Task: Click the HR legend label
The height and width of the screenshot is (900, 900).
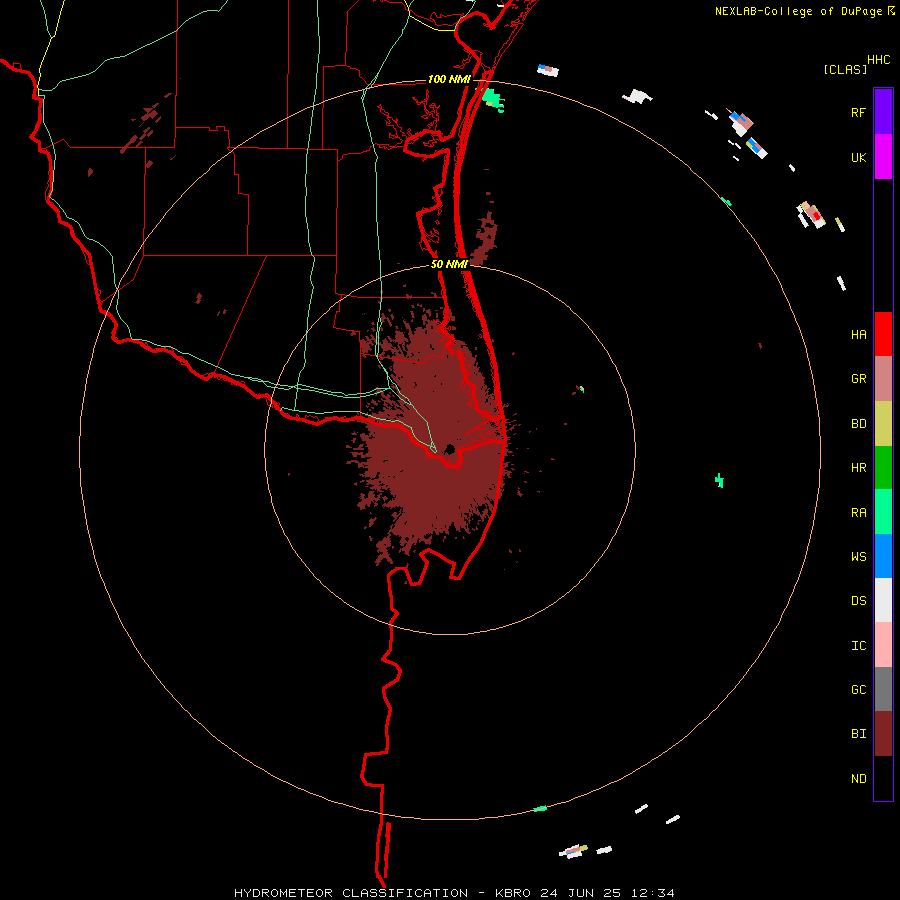Action: pyautogui.click(x=858, y=468)
